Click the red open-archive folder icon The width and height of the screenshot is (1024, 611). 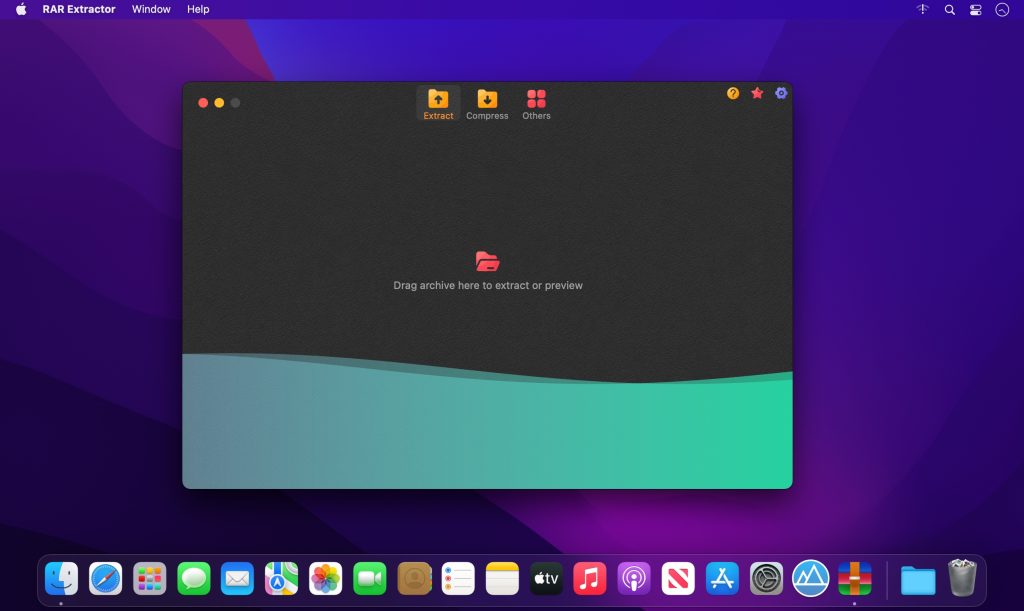tap(487, 261)
